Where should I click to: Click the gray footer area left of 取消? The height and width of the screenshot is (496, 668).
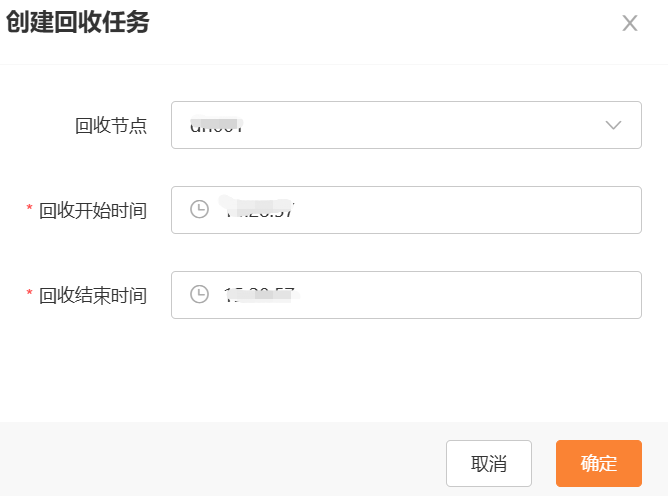click(x=222, y=459)
